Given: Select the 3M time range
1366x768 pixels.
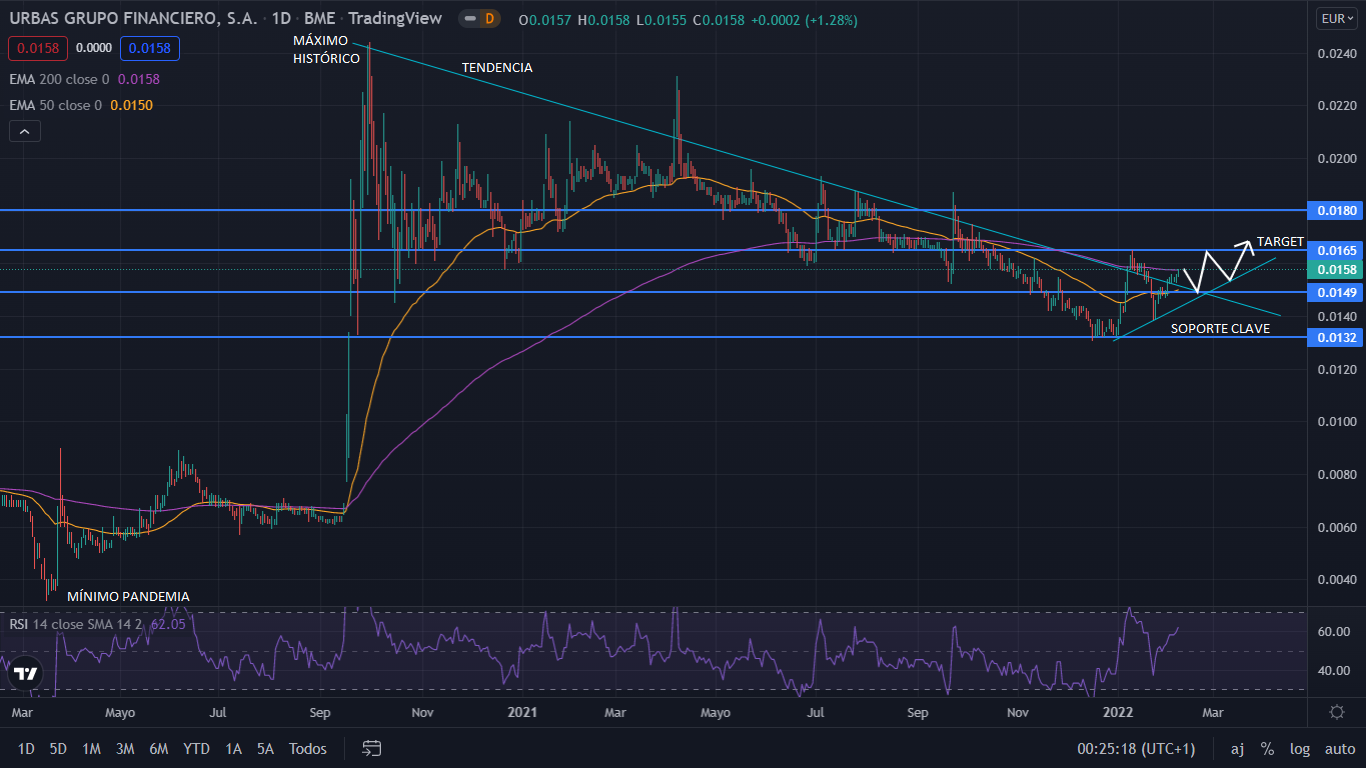Looking at the screenshot, I should [x=125, y=748].
